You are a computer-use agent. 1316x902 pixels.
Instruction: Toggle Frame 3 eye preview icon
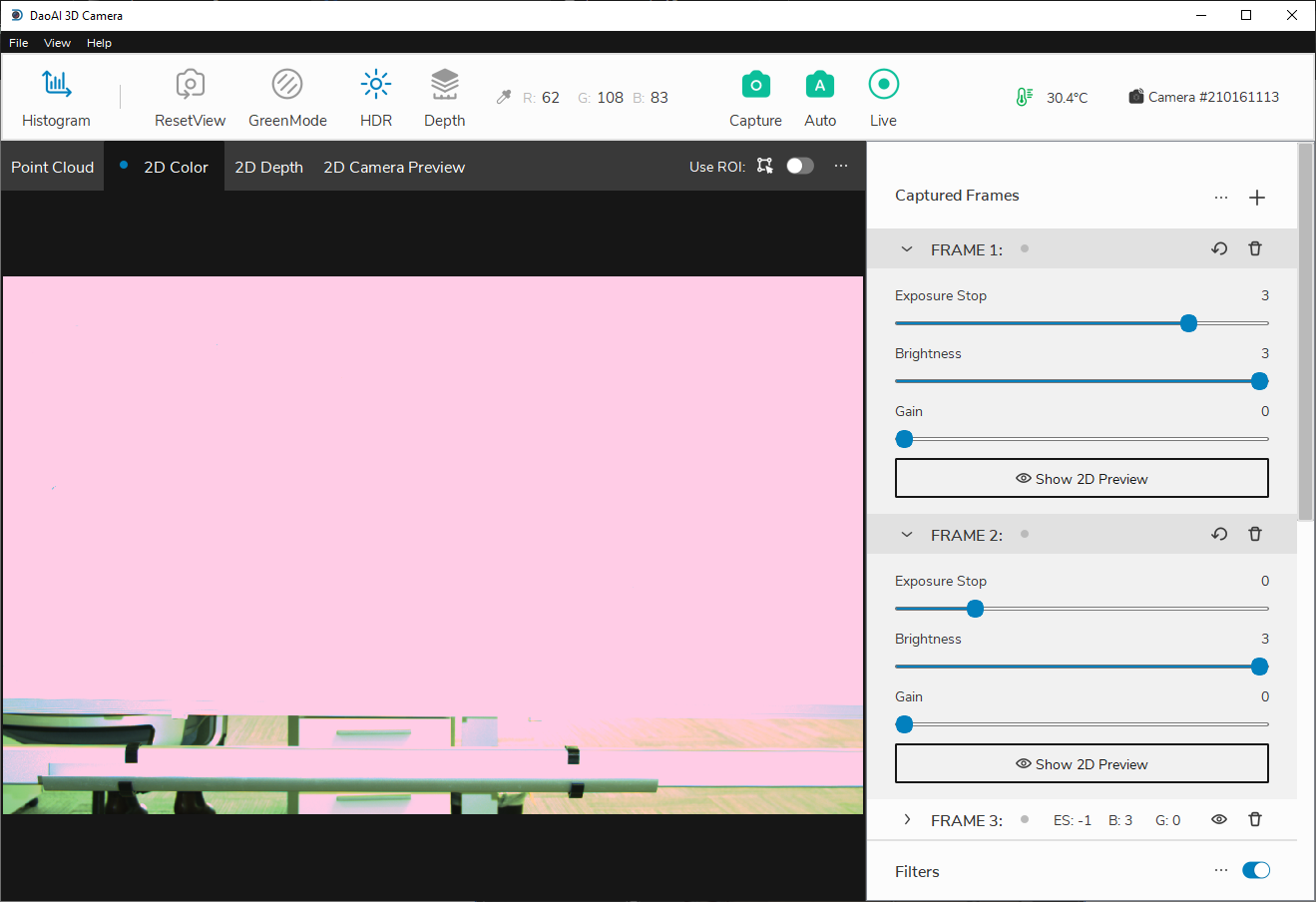1219,820
